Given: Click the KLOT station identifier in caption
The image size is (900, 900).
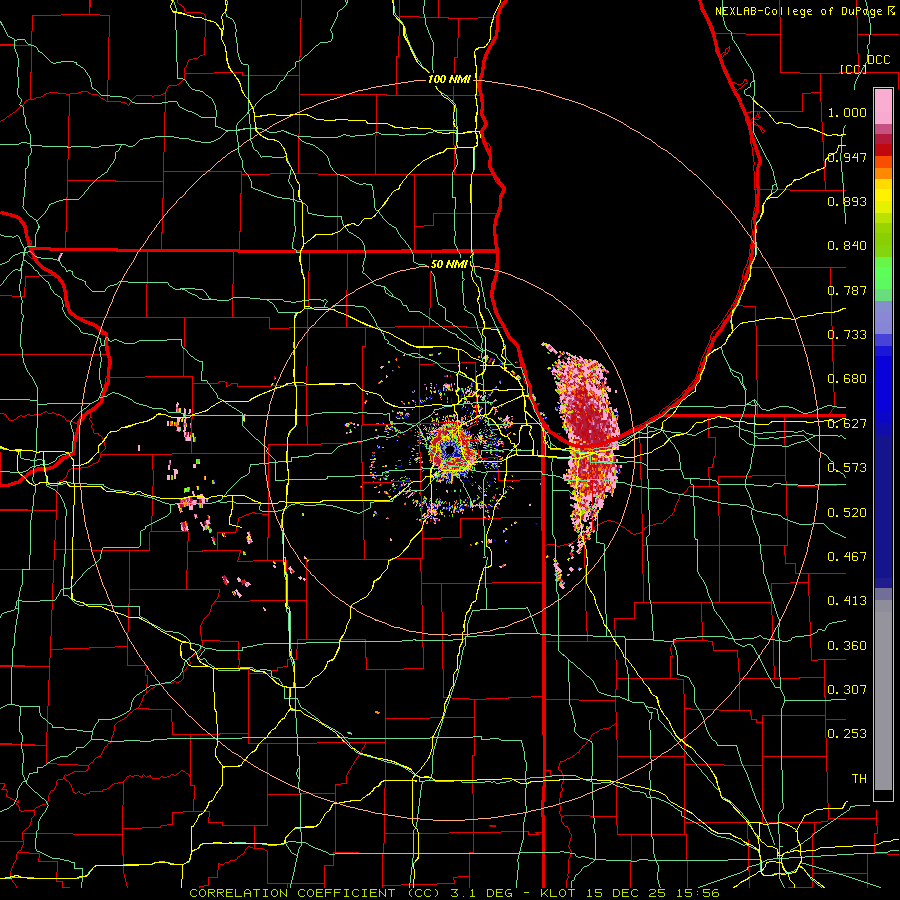Looking at the screenshot, I should point(557,893).
